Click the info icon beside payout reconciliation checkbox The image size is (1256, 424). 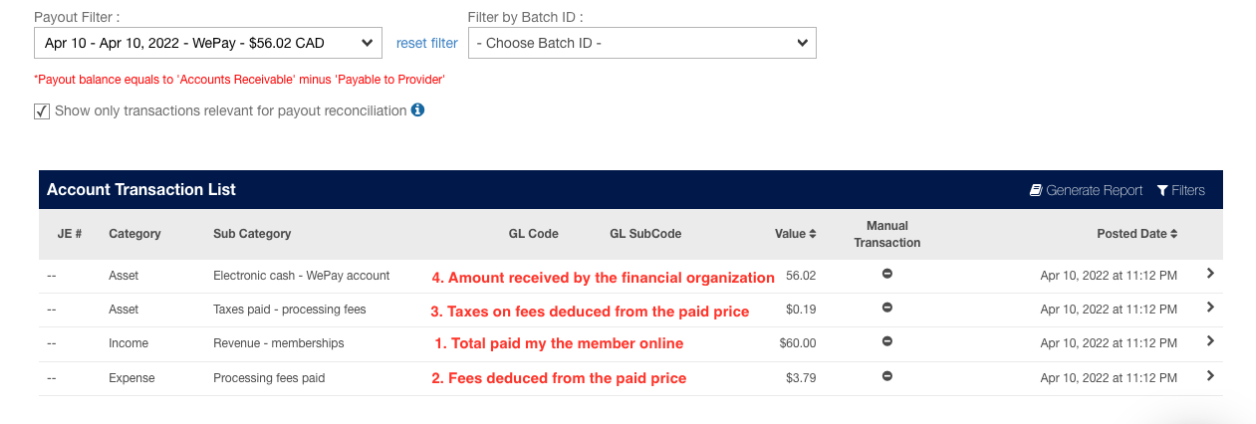(x=418, y=110)
